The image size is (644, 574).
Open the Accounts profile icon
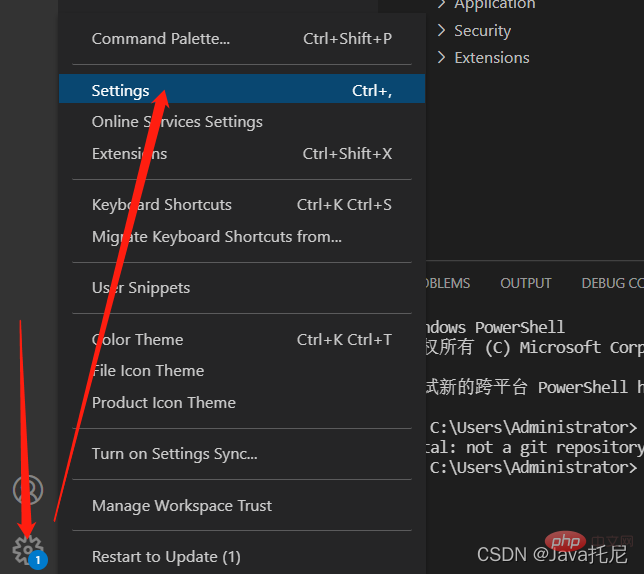(28, 490)
